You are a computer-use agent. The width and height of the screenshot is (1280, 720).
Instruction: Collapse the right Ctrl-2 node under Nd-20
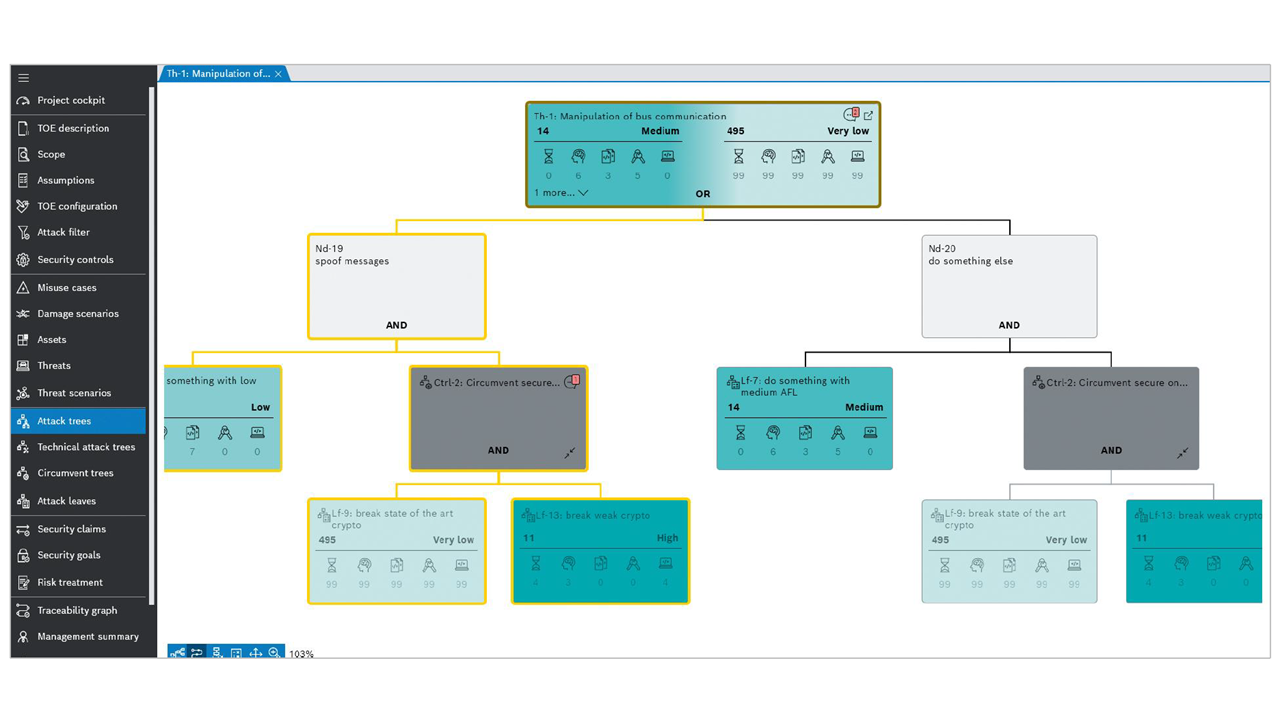coord(1182,453)
